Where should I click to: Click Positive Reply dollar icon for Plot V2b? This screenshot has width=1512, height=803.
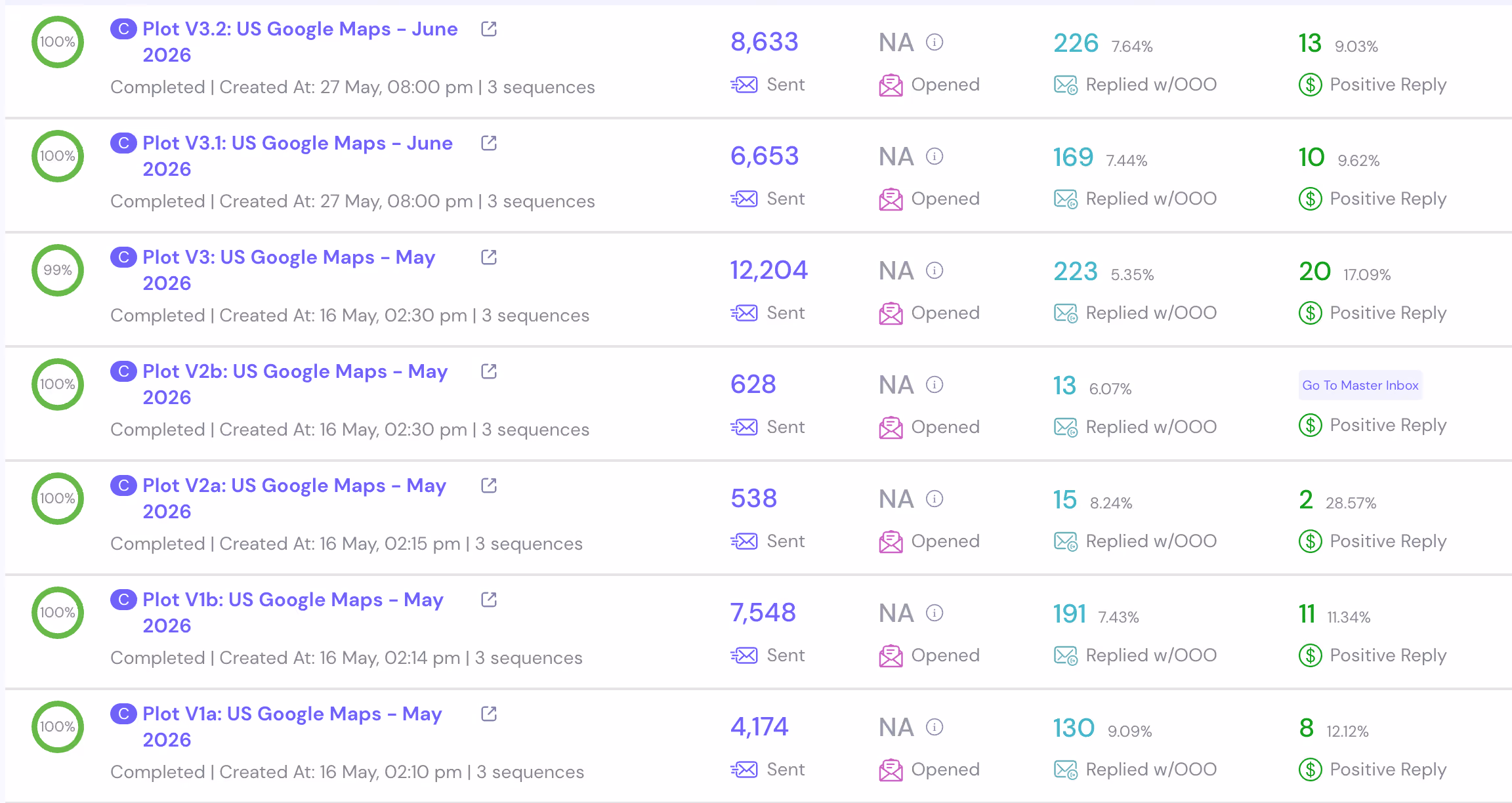point(1311,425)
